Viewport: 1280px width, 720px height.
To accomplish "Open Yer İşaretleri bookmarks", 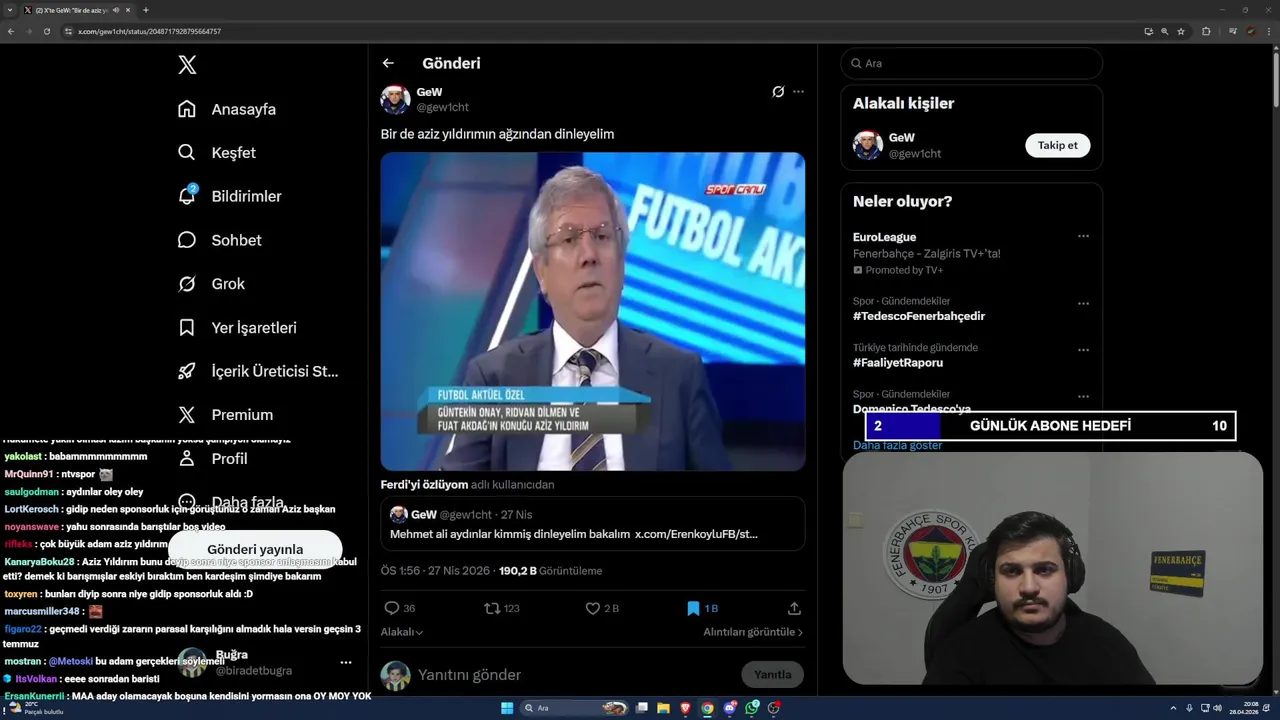I will (237, 327).
